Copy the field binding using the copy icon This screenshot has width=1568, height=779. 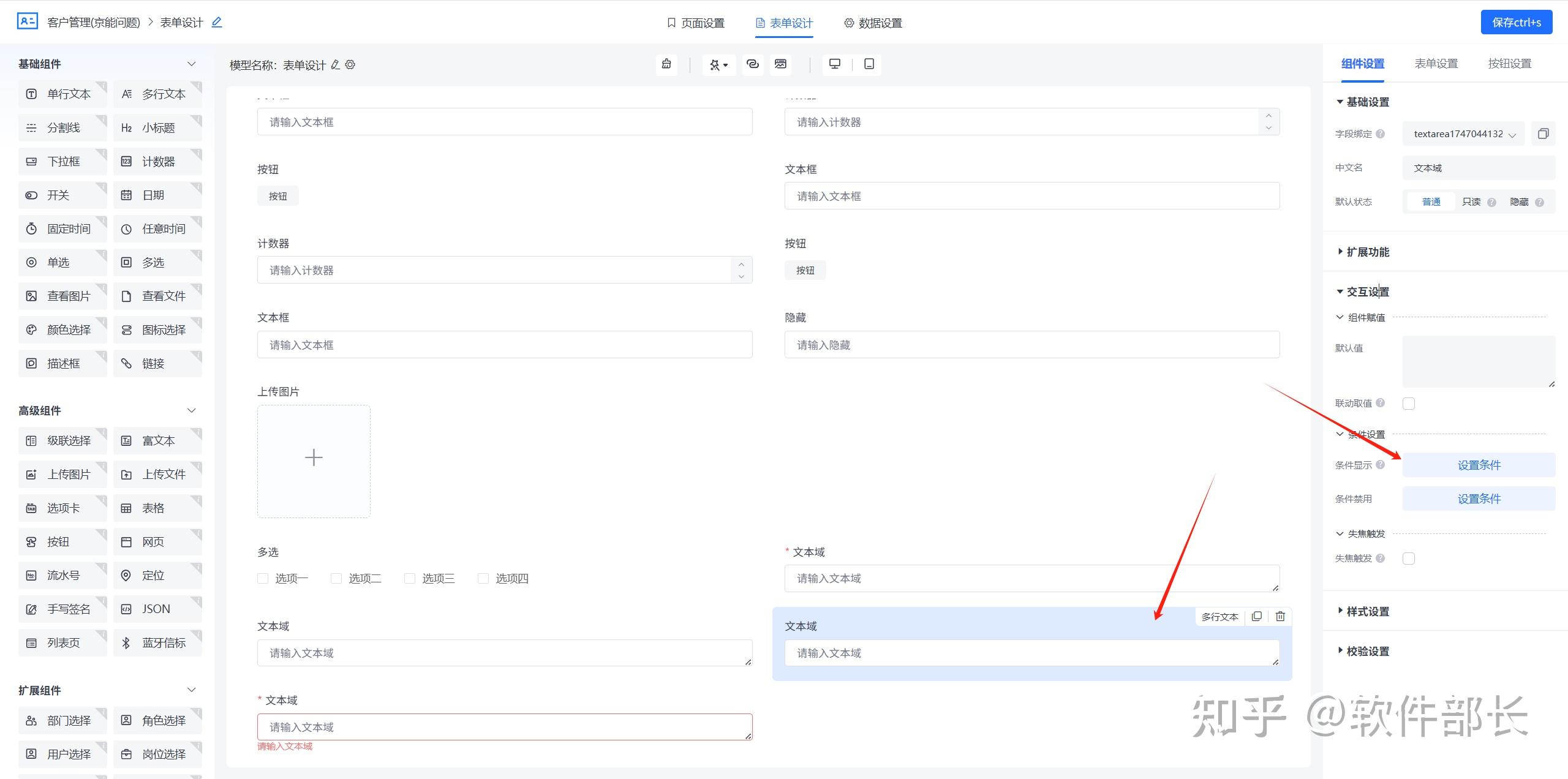point(1544,134)
